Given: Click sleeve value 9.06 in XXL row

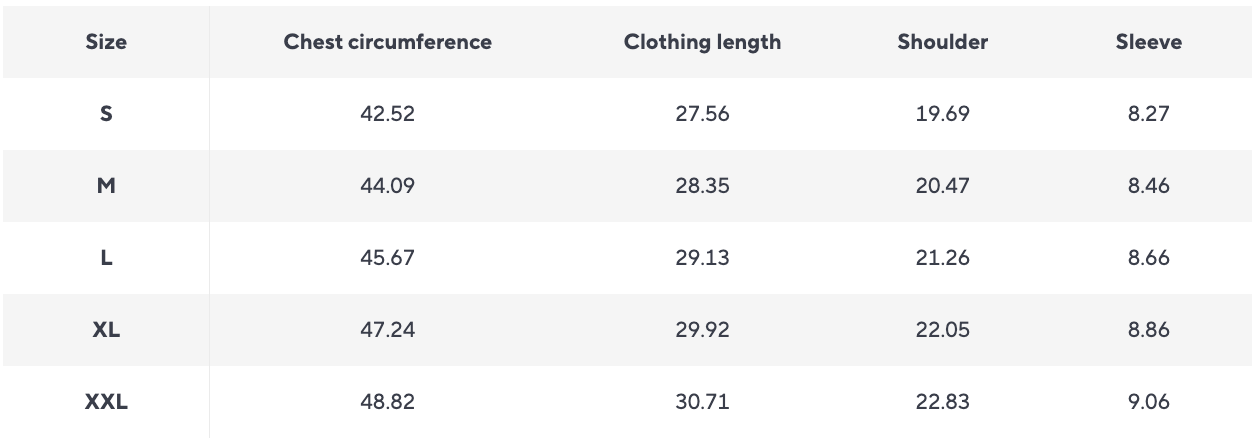Looking at the screenshot, I should tap(1149, 403).
